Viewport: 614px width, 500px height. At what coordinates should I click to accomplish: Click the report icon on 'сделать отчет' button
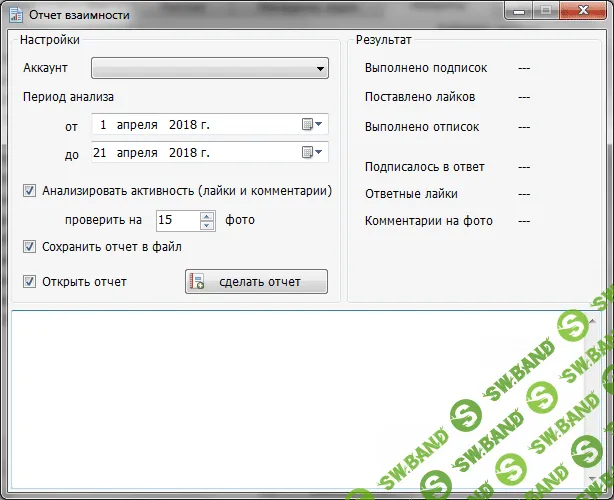tap(197, 282)
